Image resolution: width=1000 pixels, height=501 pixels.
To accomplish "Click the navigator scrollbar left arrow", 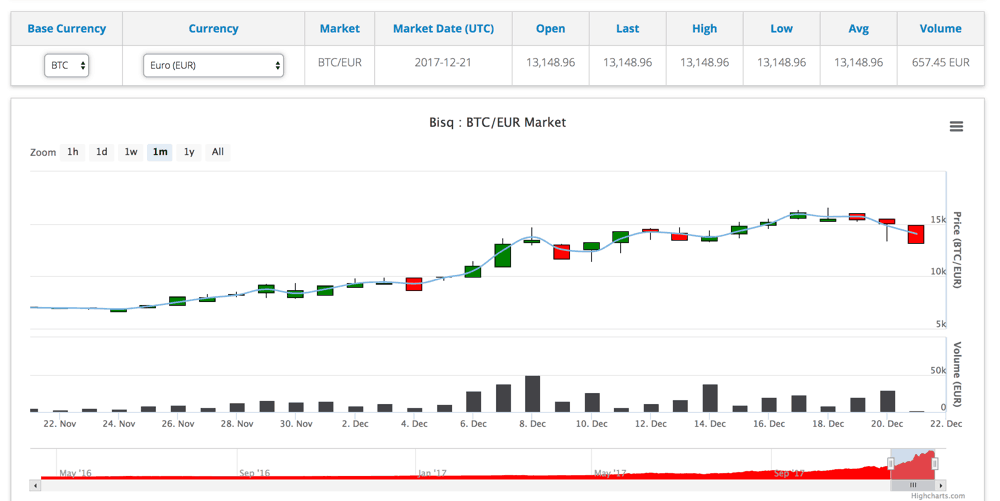I will tap(36, 486).
